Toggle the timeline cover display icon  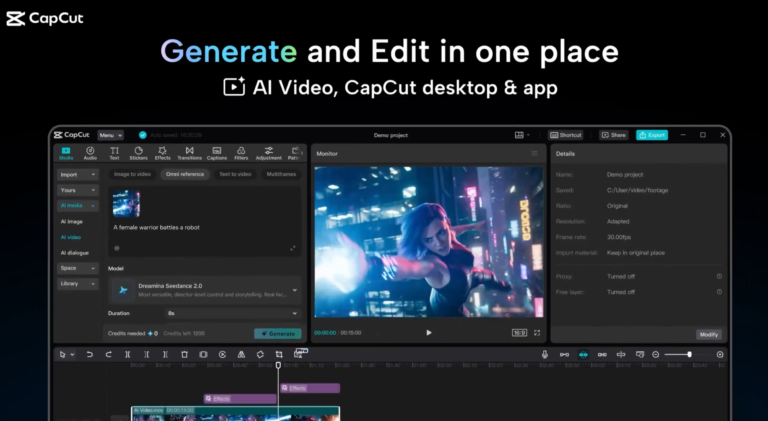coord(640,354)
